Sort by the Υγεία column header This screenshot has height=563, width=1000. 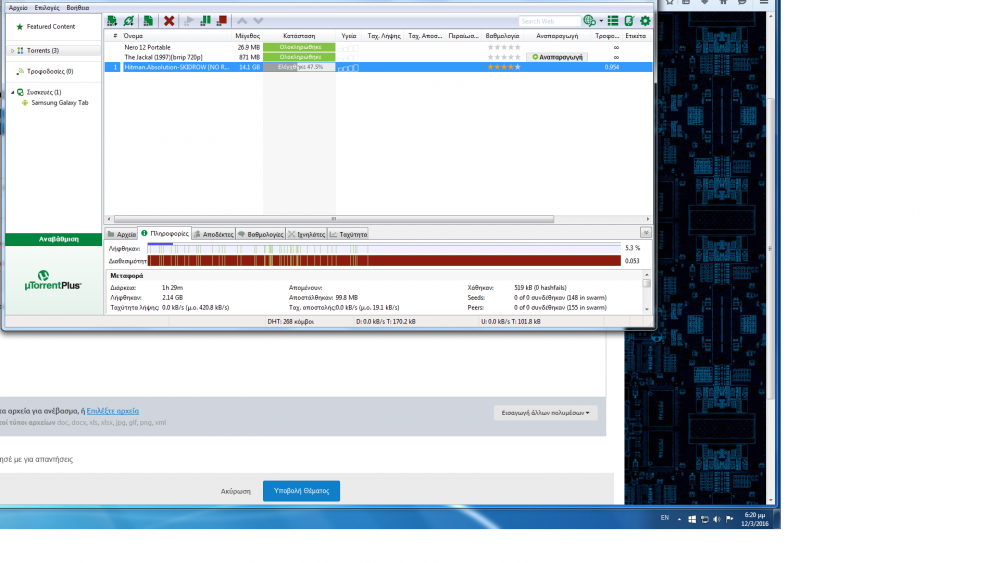pyautogui.click(x=349, y=36)
